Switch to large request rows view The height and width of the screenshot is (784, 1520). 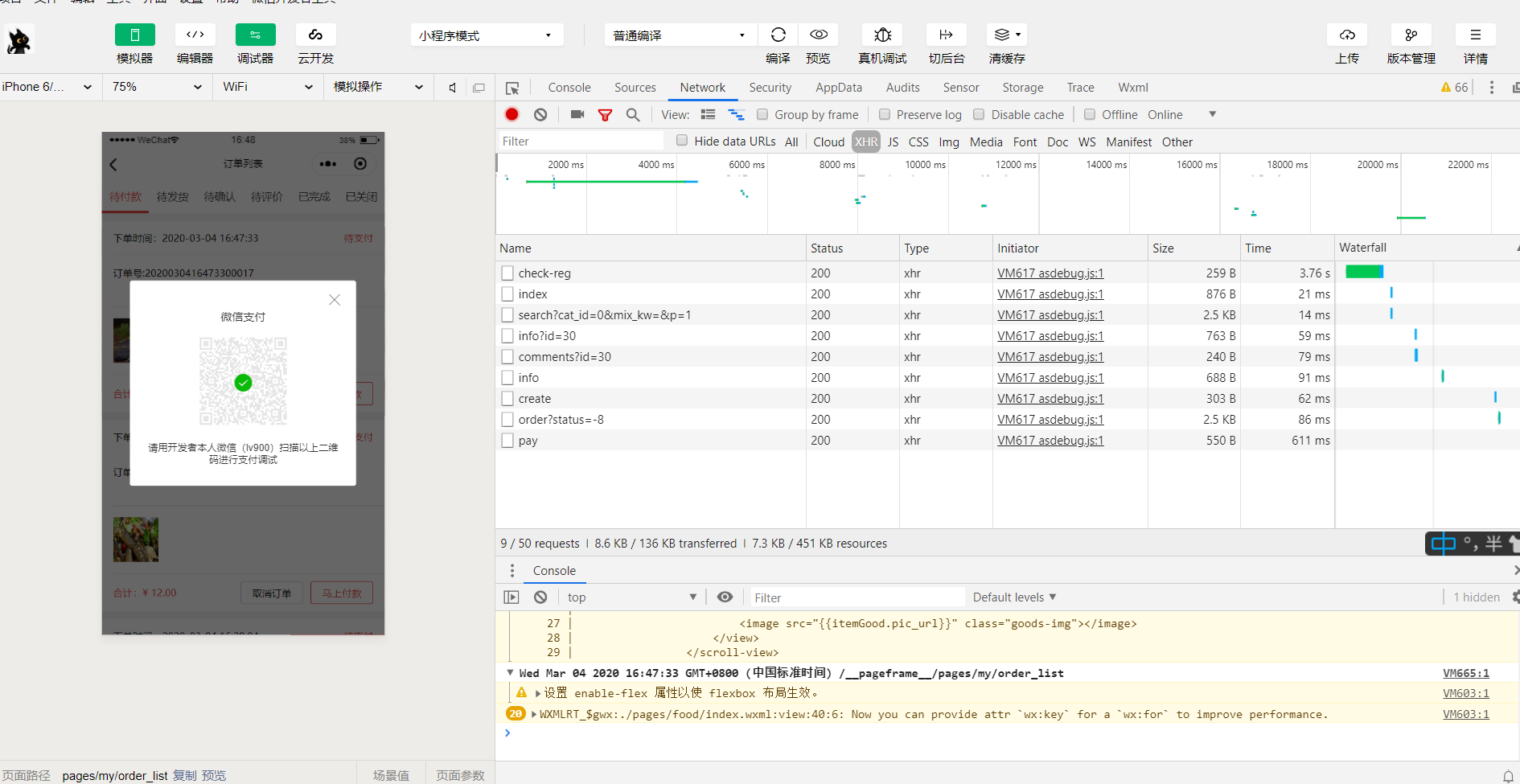tap(708, 114)
